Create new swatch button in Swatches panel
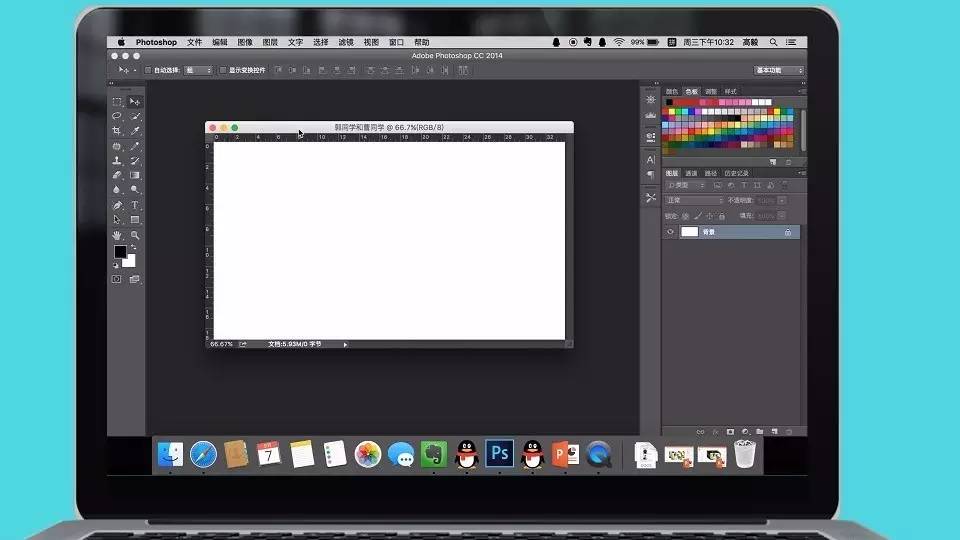This screenshot has width=960, height=540. pos(773,162)
